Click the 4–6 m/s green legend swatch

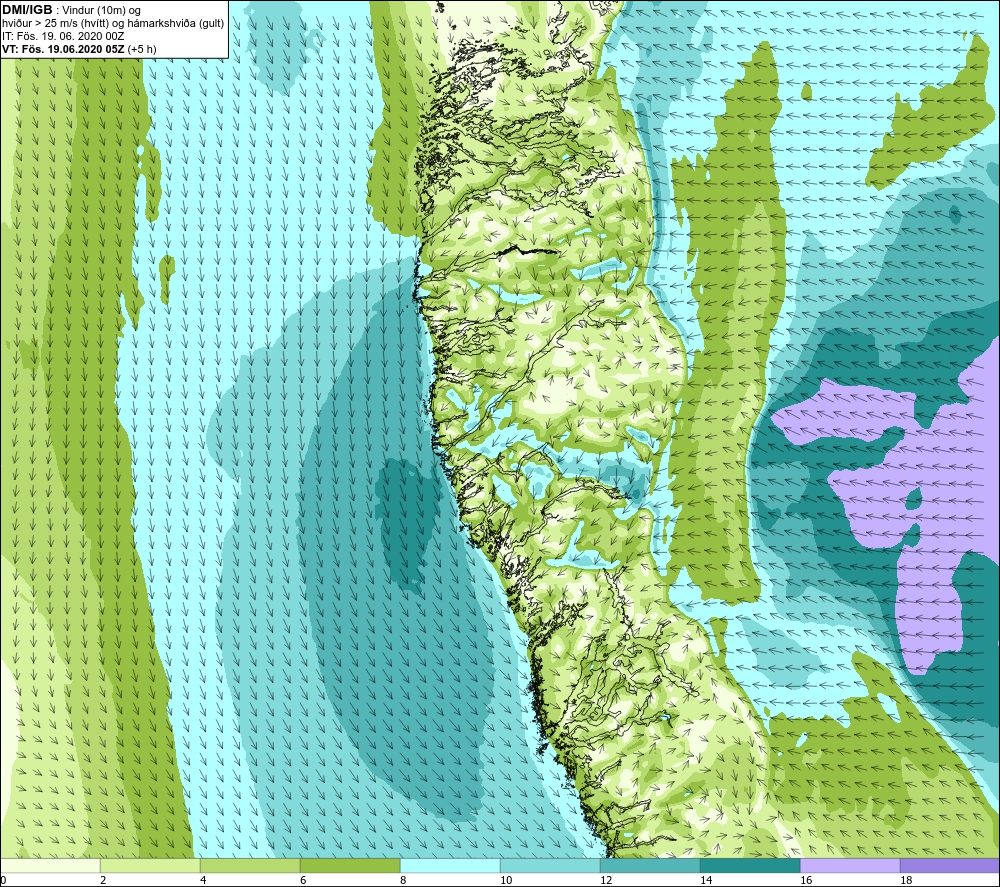pyautogui.click(x=250, y=865)
